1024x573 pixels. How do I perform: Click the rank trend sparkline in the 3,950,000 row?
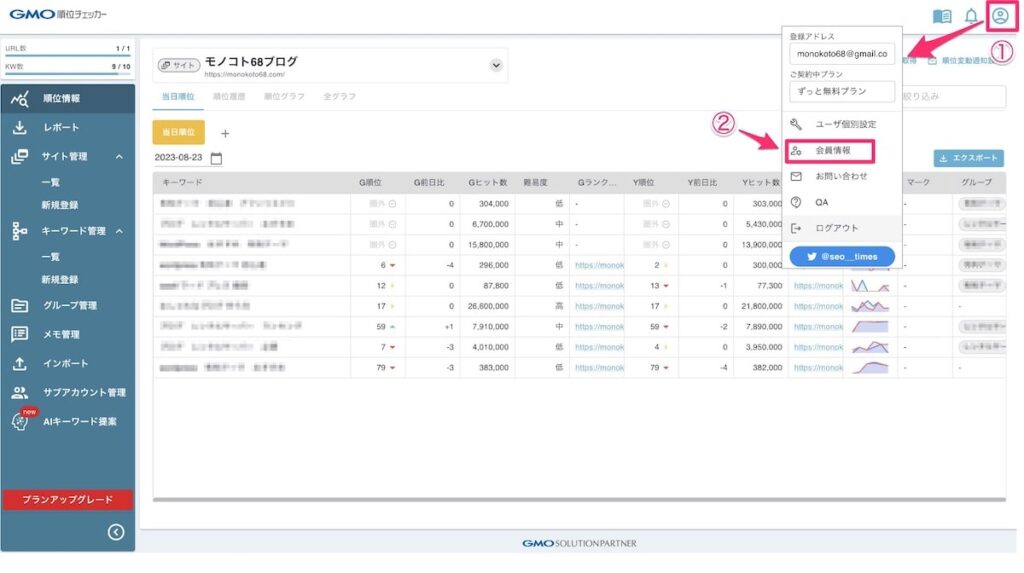coord(869,348)
